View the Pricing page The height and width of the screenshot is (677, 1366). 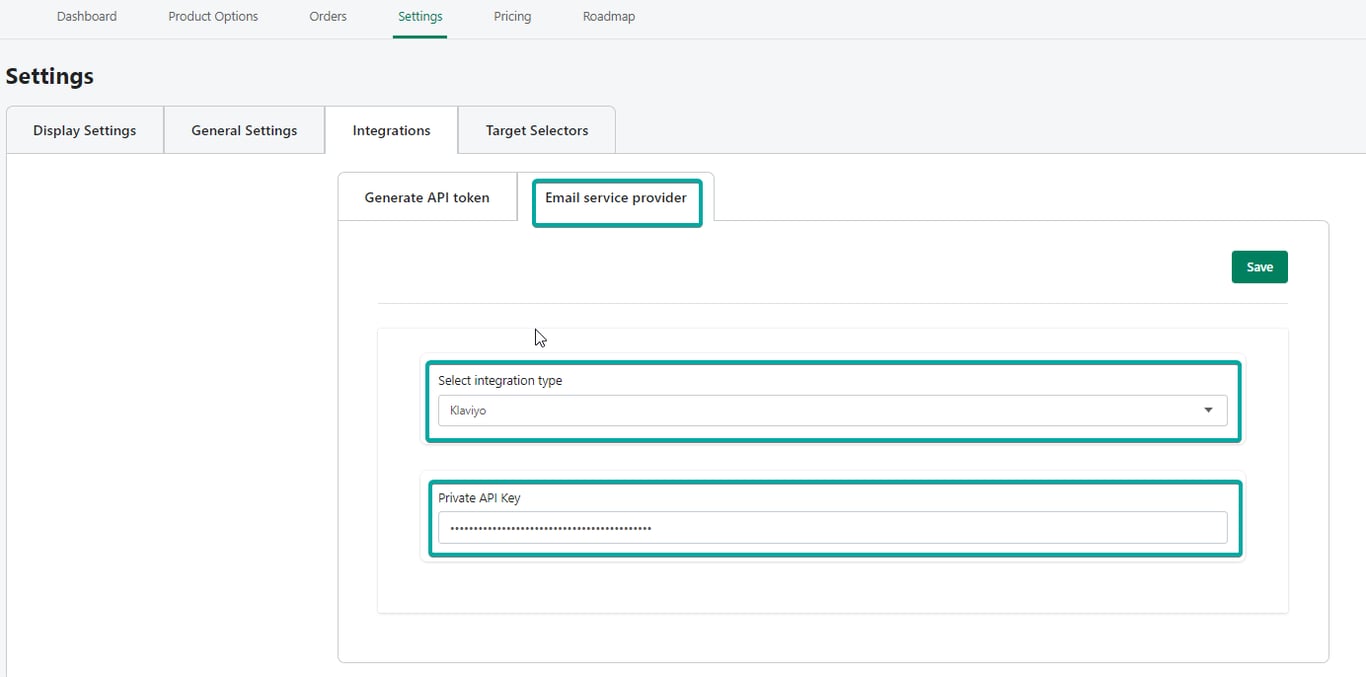[512, 17]
